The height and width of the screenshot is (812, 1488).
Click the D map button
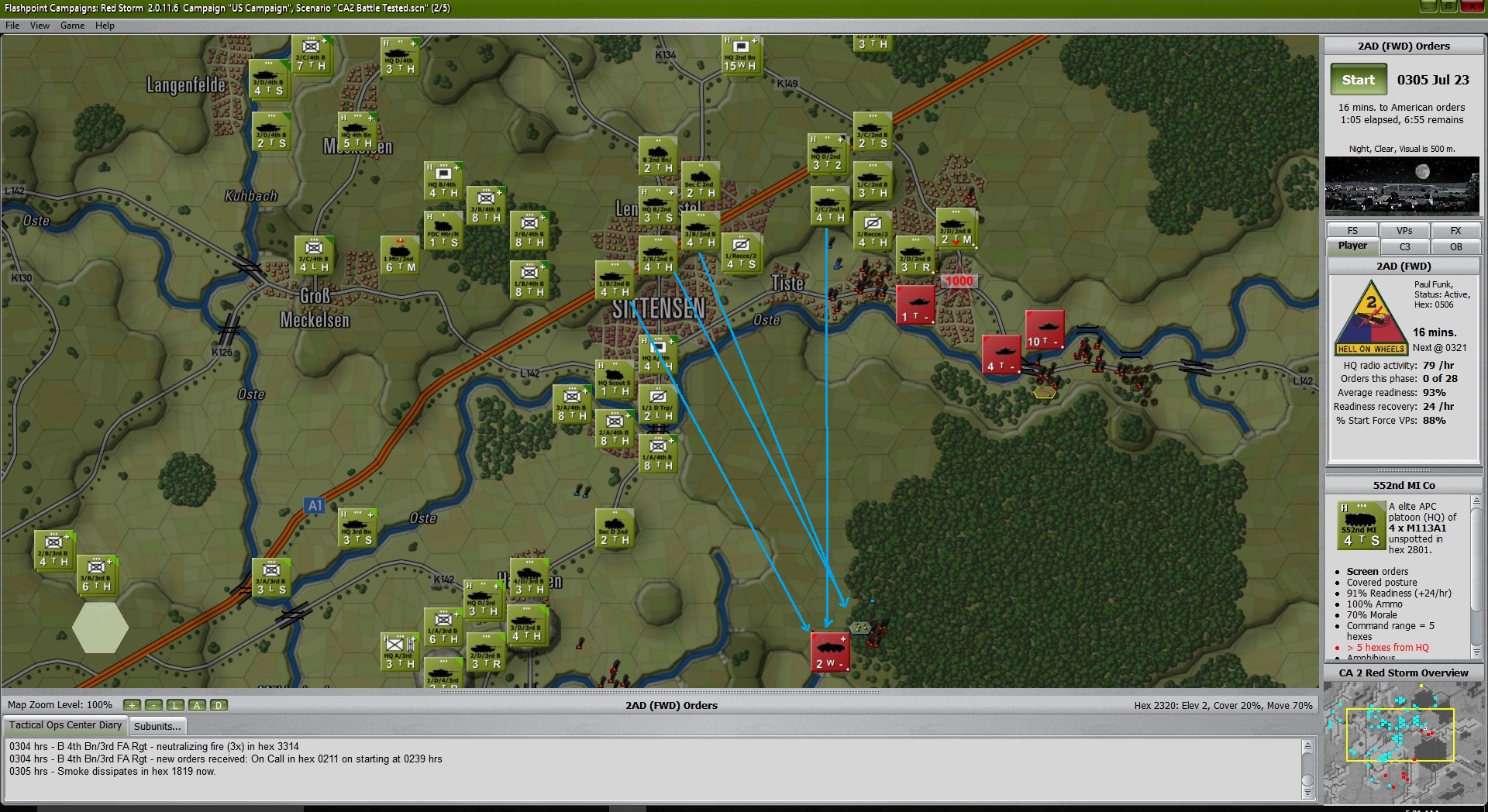click(x=219, y=705)
